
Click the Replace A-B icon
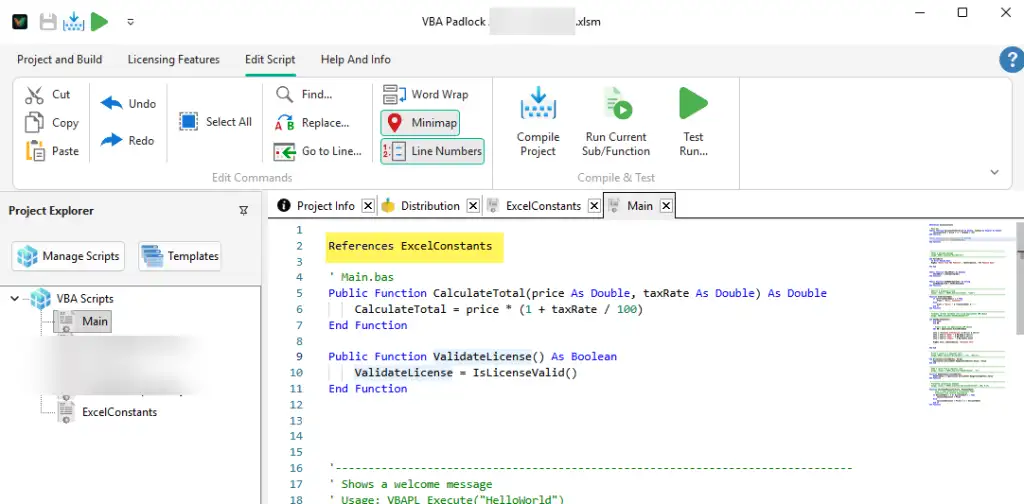285,123
